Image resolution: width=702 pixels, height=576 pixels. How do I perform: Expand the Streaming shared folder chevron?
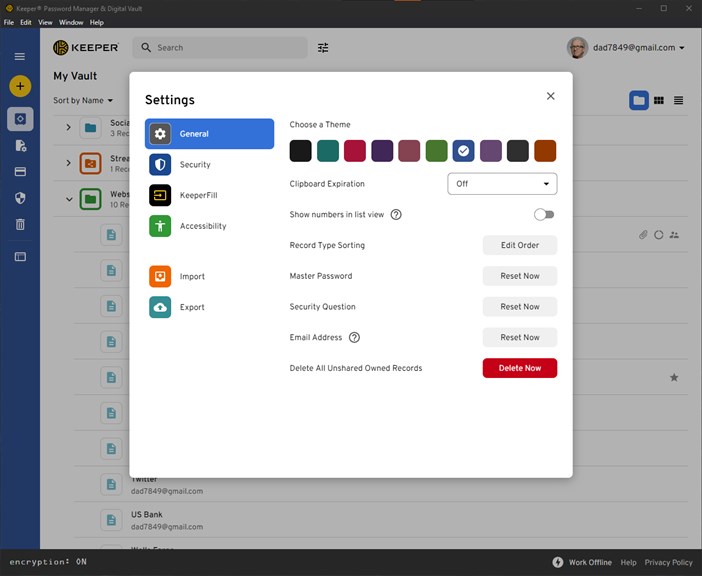[68, 163]
